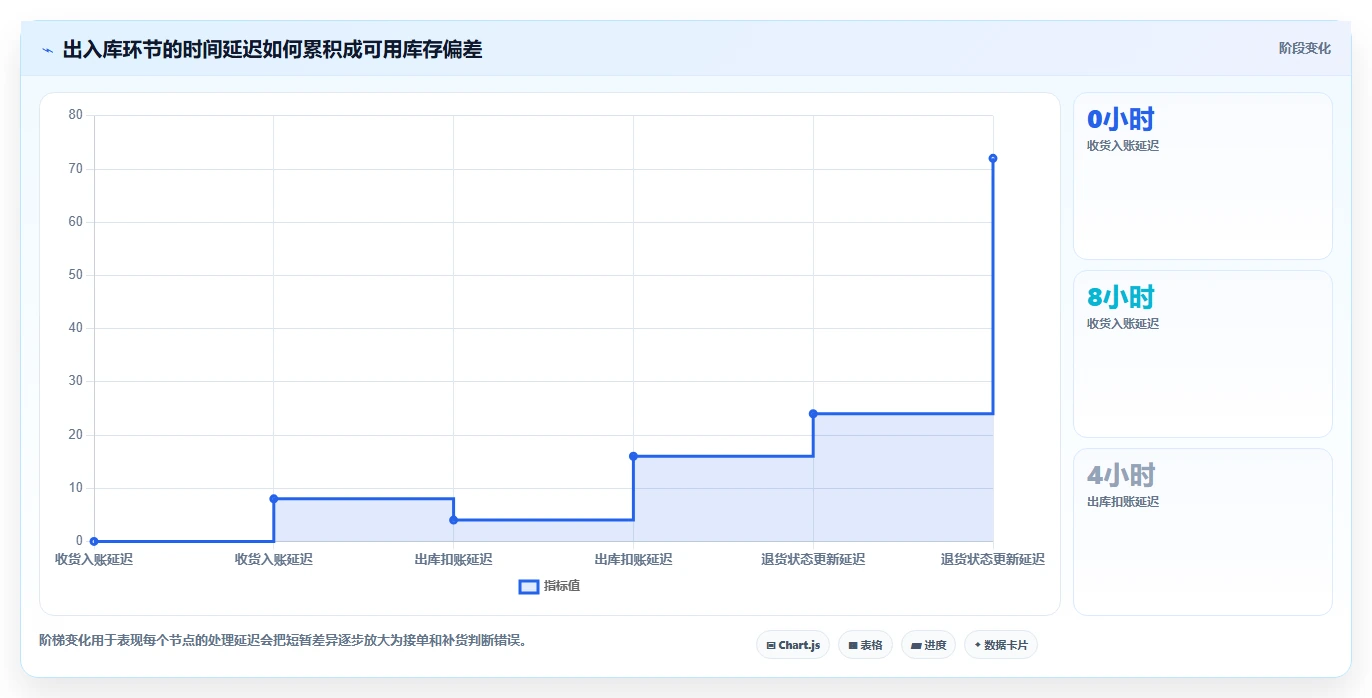
Task: Click the y-axis label 50
Action: coord(76,275)
